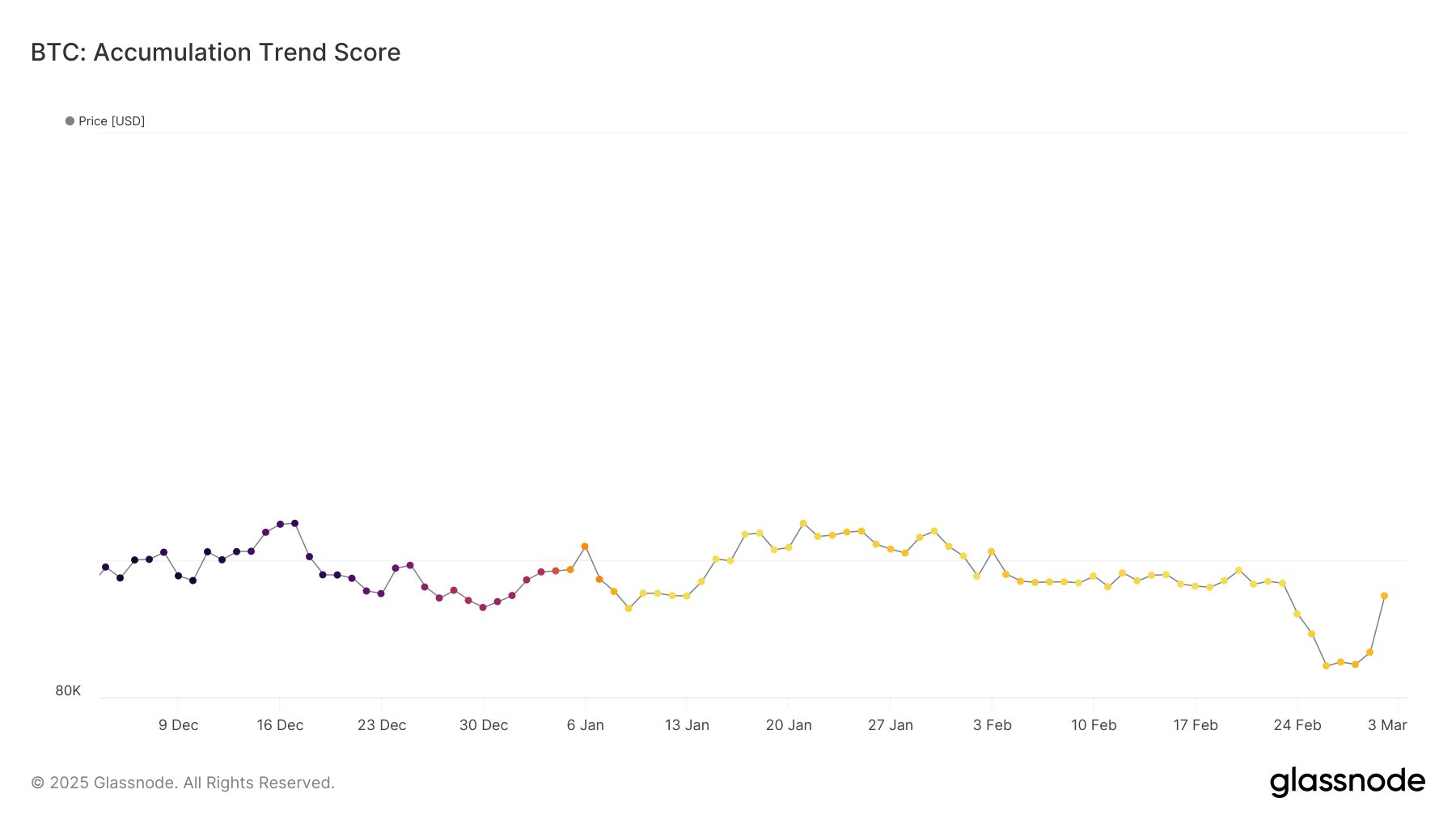The image size is (1456, 819).
Task: Click the 23 Dec date tick label
Action: click(382, 725)
